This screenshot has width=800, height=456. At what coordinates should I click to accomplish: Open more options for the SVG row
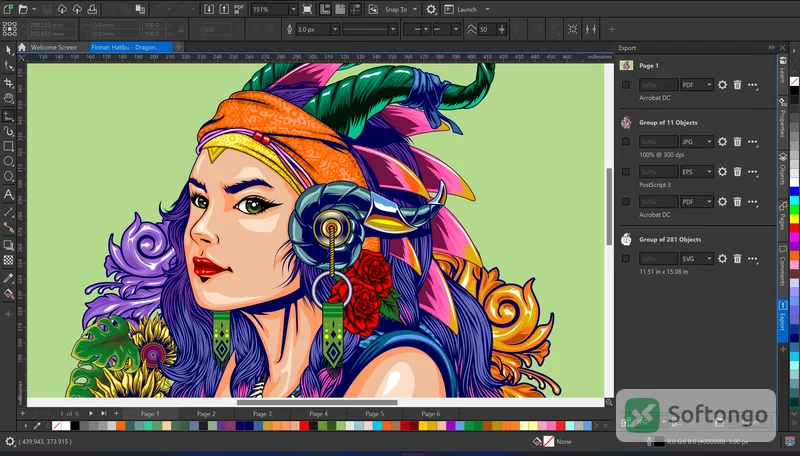(753, 259)
